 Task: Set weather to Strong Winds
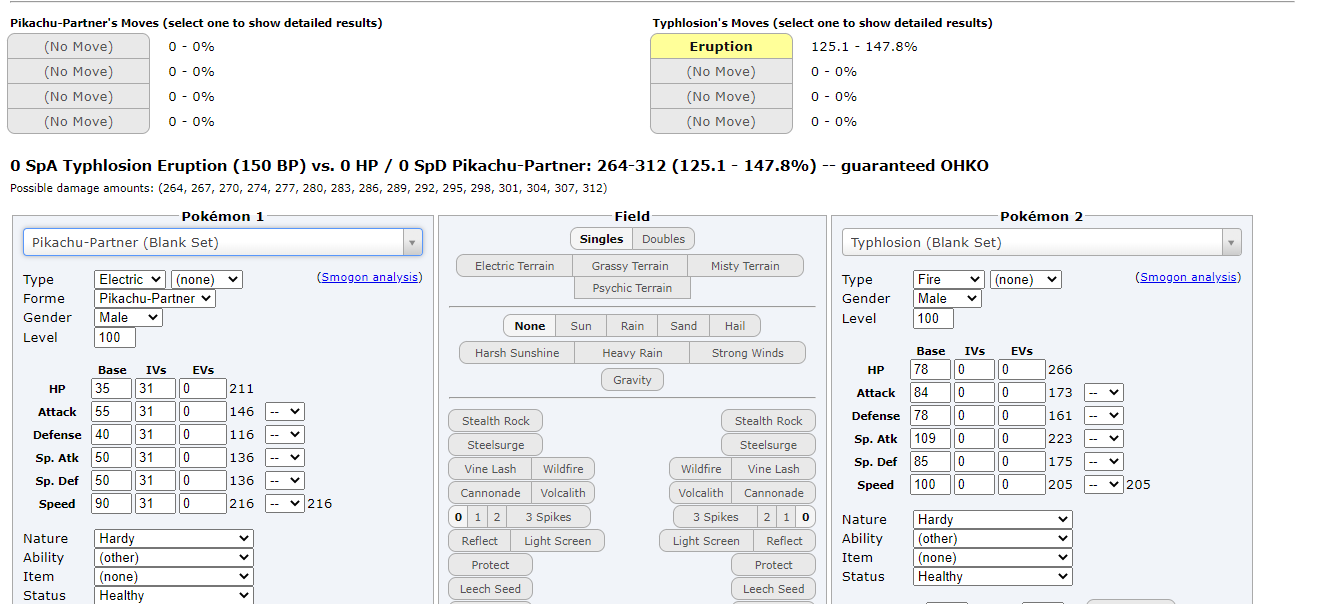747,353
